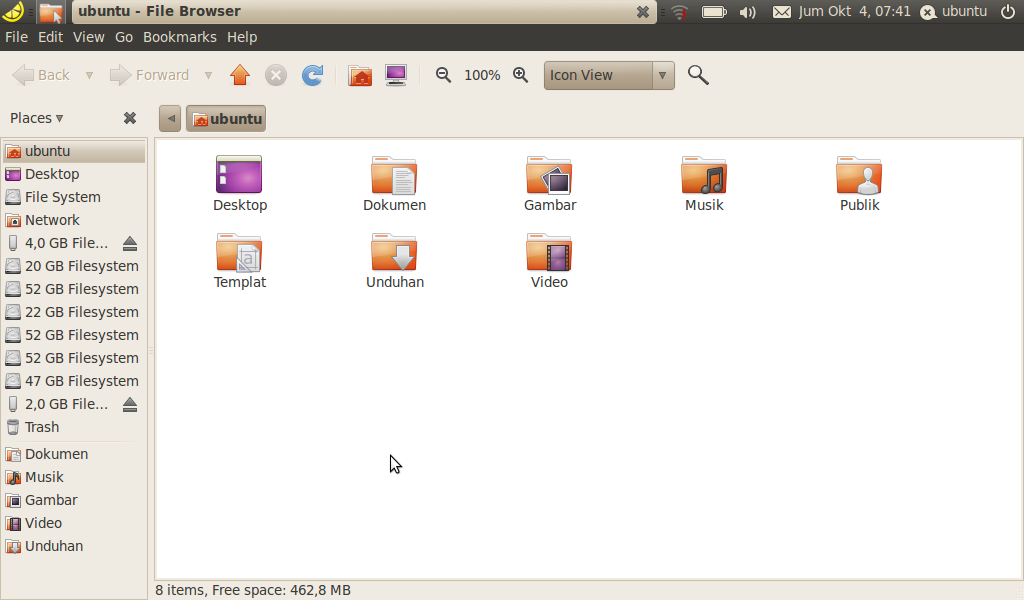Image resolution: width=1024 pixels, height=600 pixels.
Task: Click the ubuntu path bar button
Action: click(x=226, y=119)
